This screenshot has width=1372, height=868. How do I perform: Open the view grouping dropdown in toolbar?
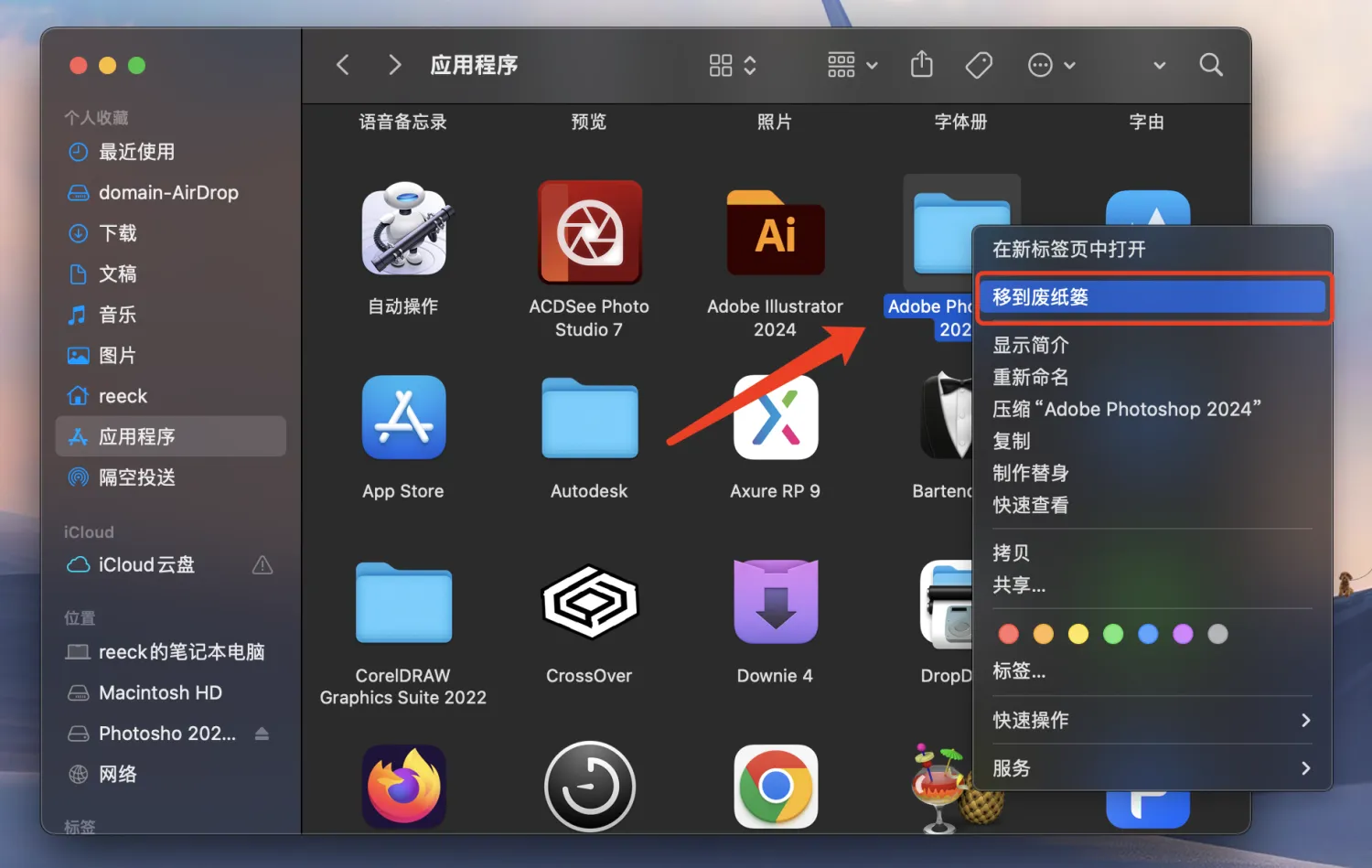(x=850, y=65)
